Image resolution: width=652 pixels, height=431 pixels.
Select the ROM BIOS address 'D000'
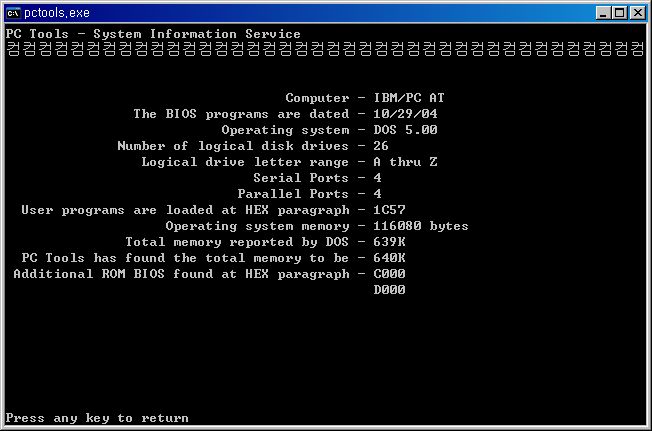[389, 290]
